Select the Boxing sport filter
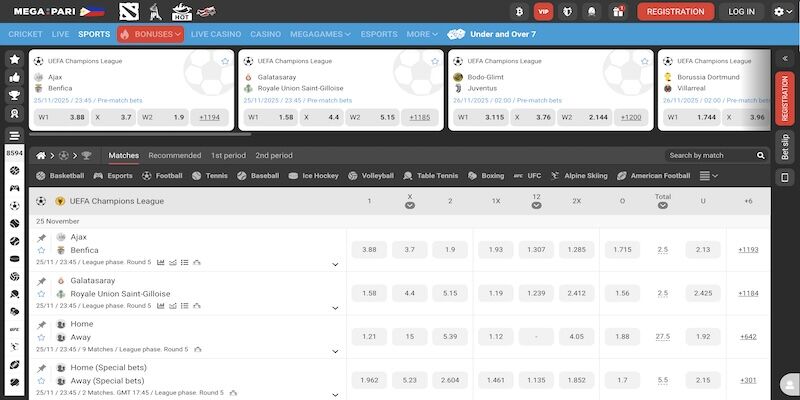Viewport: 800px width, 400px height. pyautogui.click(x=486, y=176)
